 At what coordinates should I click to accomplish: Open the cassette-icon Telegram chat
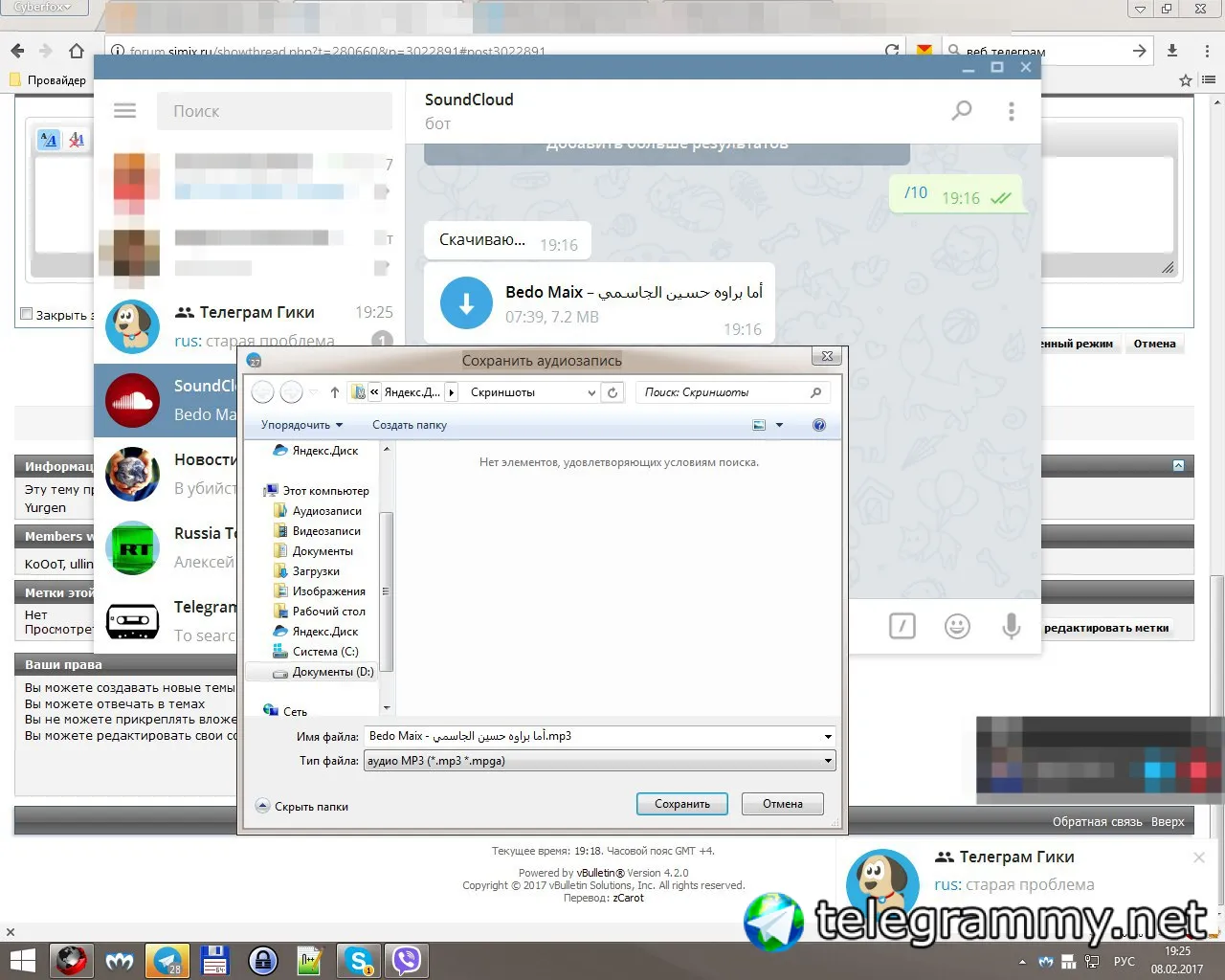coord(166,621)
